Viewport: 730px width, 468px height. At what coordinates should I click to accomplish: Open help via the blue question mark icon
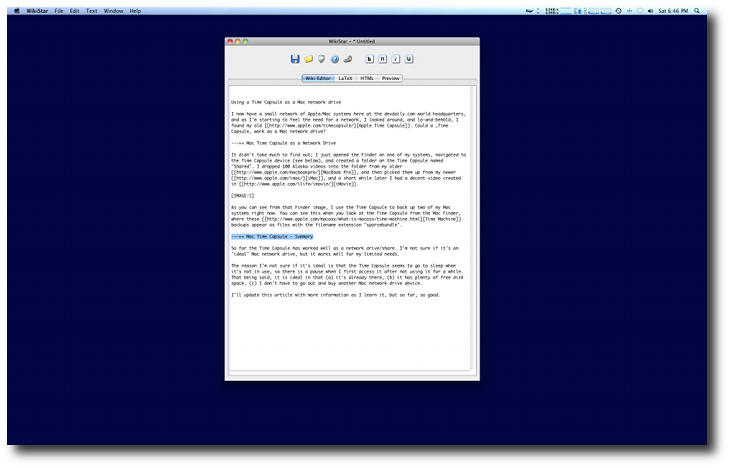[335, 59]
